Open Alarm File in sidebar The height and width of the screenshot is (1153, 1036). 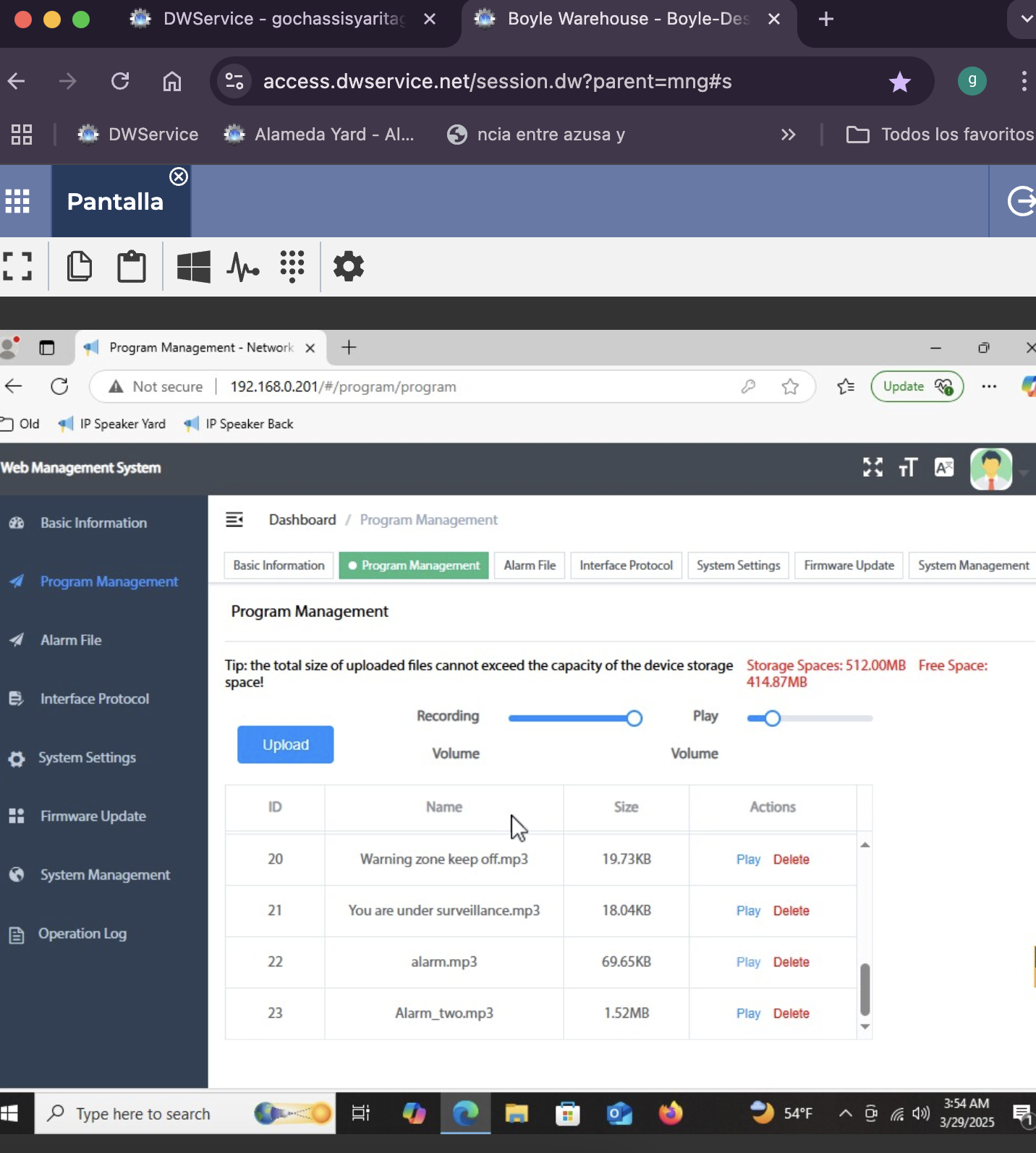71,640
